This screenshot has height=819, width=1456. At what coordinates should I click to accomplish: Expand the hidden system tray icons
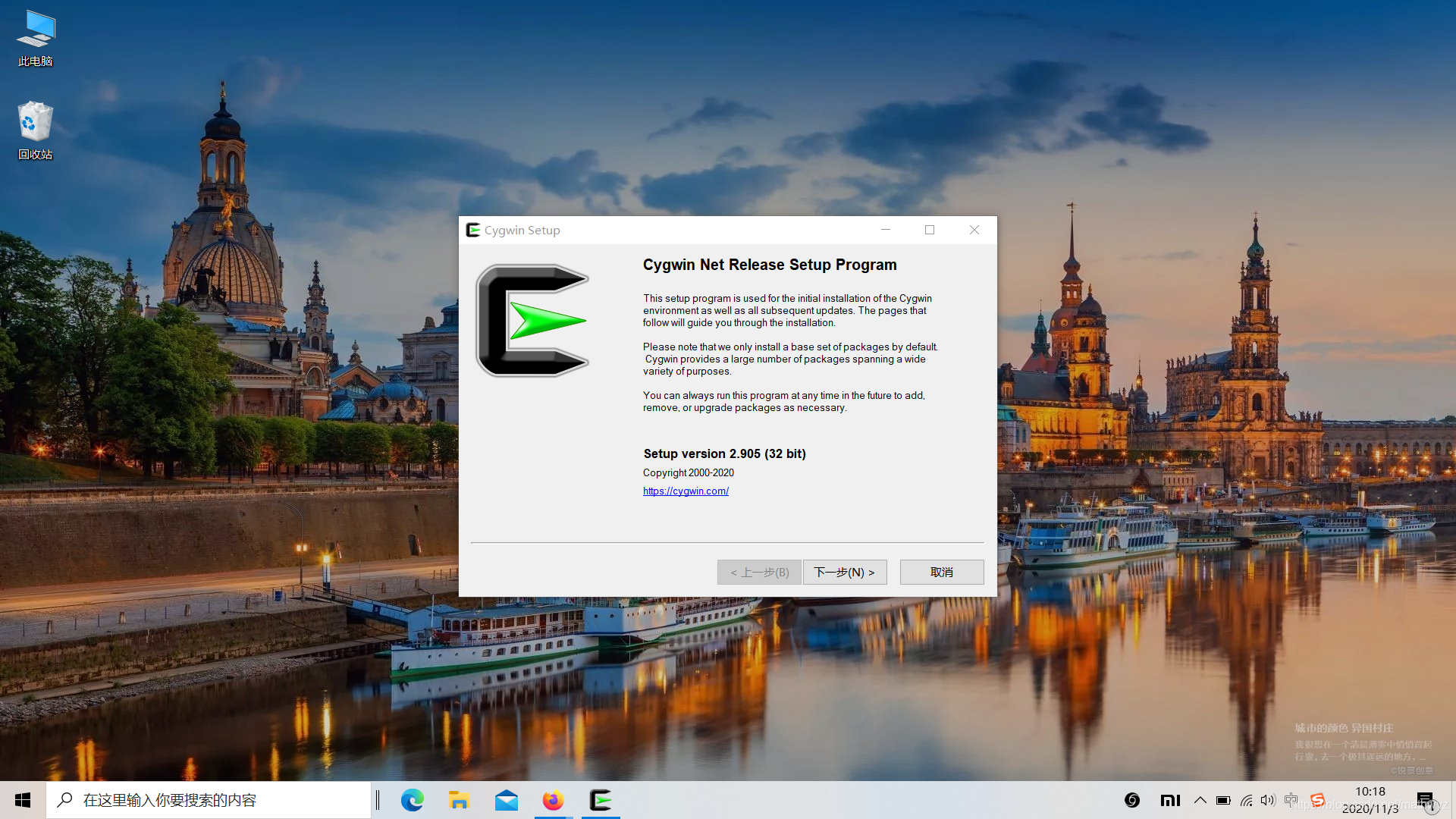pos(1200,800)
